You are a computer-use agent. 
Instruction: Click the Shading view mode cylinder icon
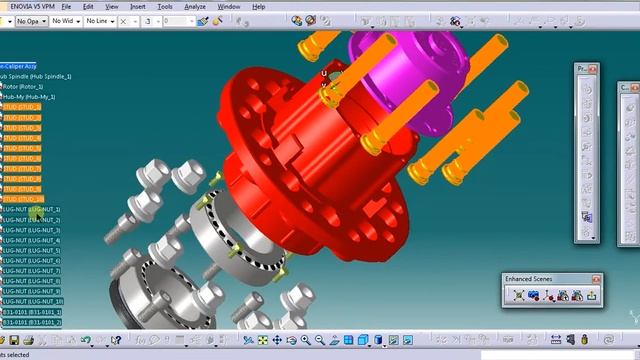tap(378, 340)
